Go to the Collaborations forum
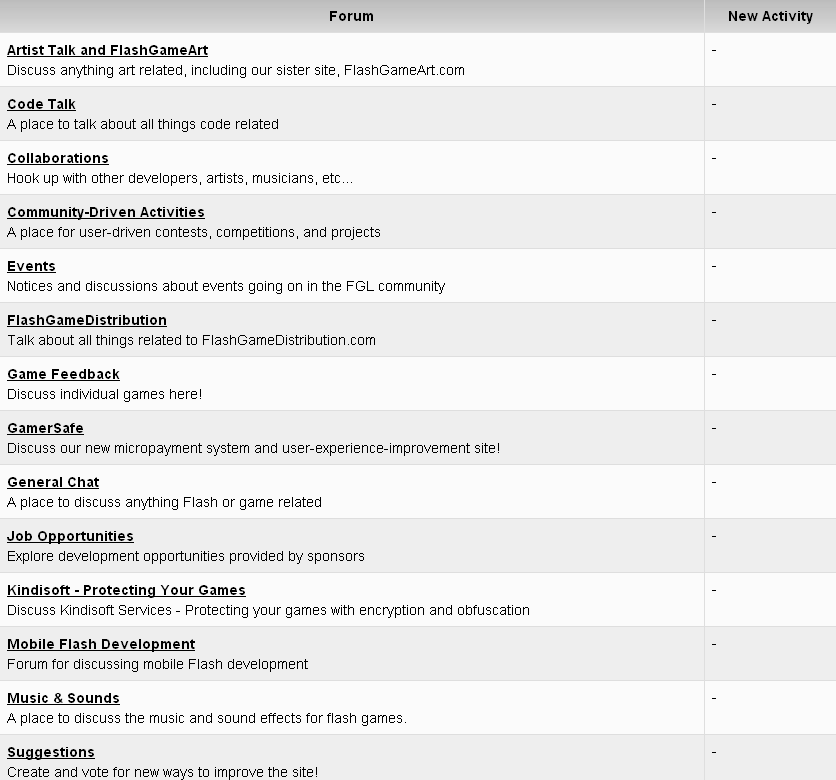The image size is (836, 780). (x=58, y=158)
